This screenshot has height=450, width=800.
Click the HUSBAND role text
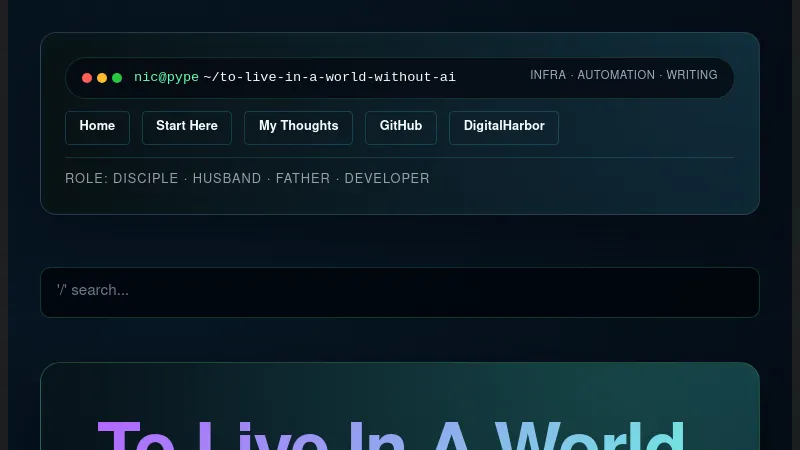tap(227, 179)
